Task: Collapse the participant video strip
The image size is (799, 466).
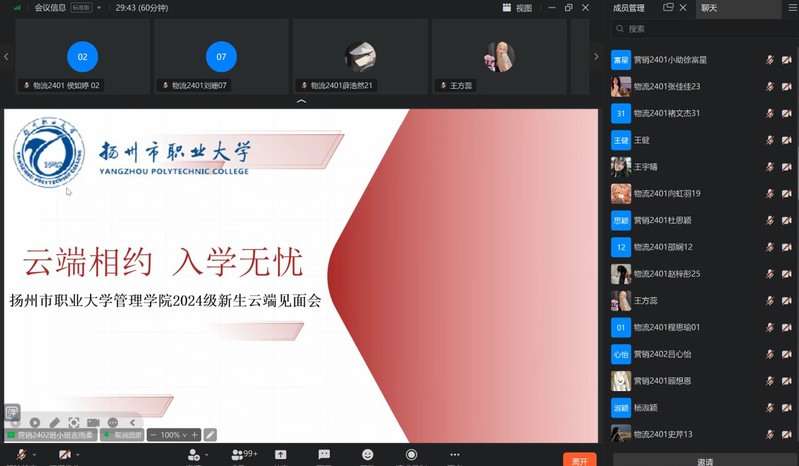Action: (301, 101)
